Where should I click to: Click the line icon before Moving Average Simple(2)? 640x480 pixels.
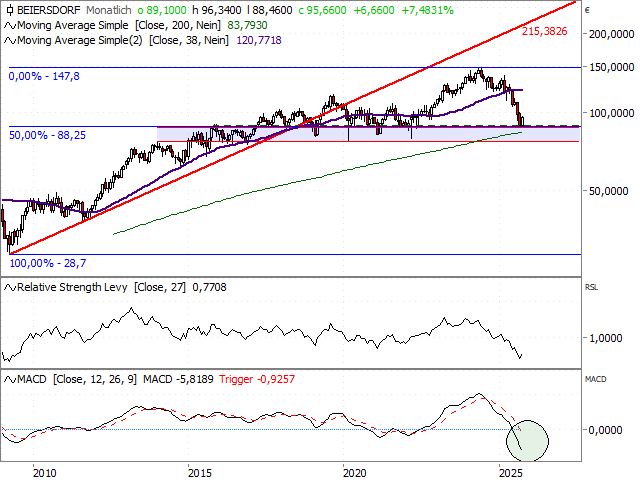pyautogui.click(x=10, y=41)
